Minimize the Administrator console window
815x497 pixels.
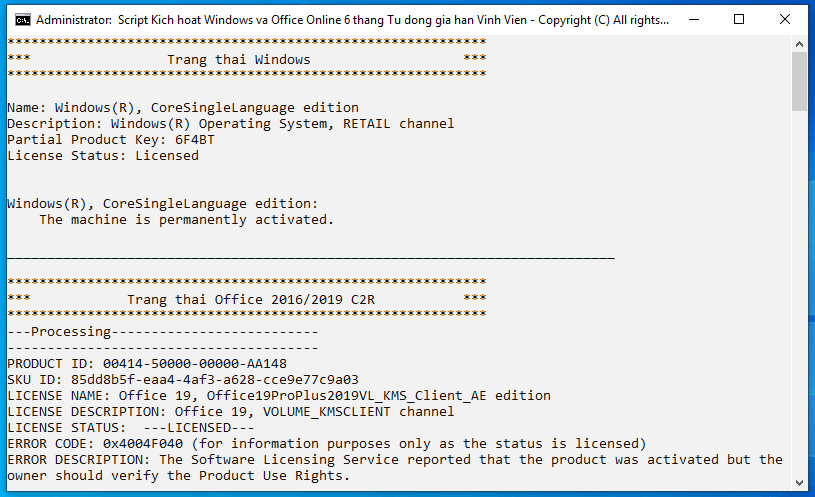point(691,19)
